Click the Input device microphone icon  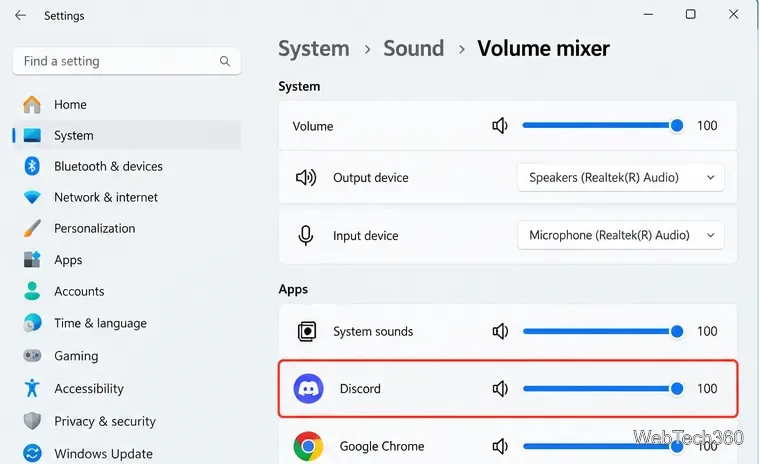pyautogui.click(x=305, y=236)
